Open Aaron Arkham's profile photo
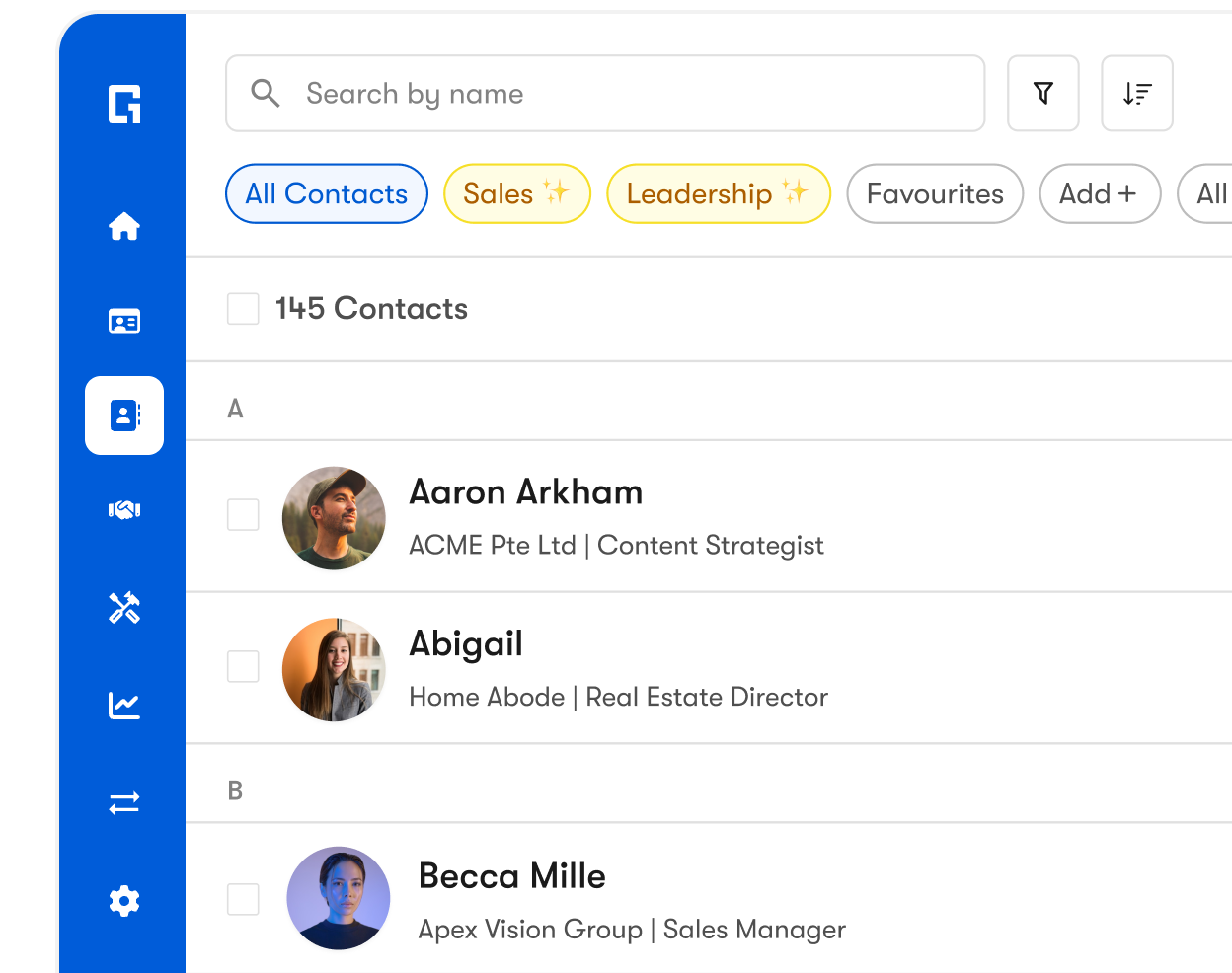 pyautogui.click(x=334, y=518)
